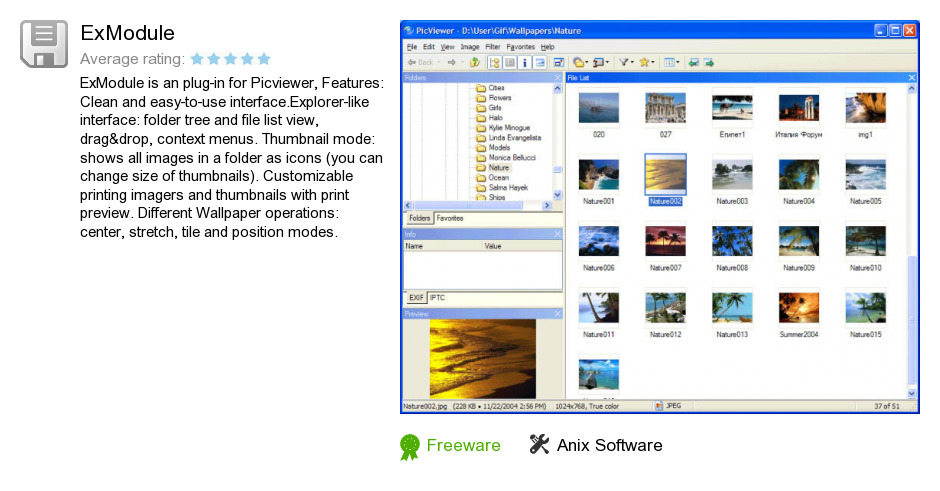Toggle the file list panel toolbar icon
Viewport: 940px width, 491px height.
[510, 62]
